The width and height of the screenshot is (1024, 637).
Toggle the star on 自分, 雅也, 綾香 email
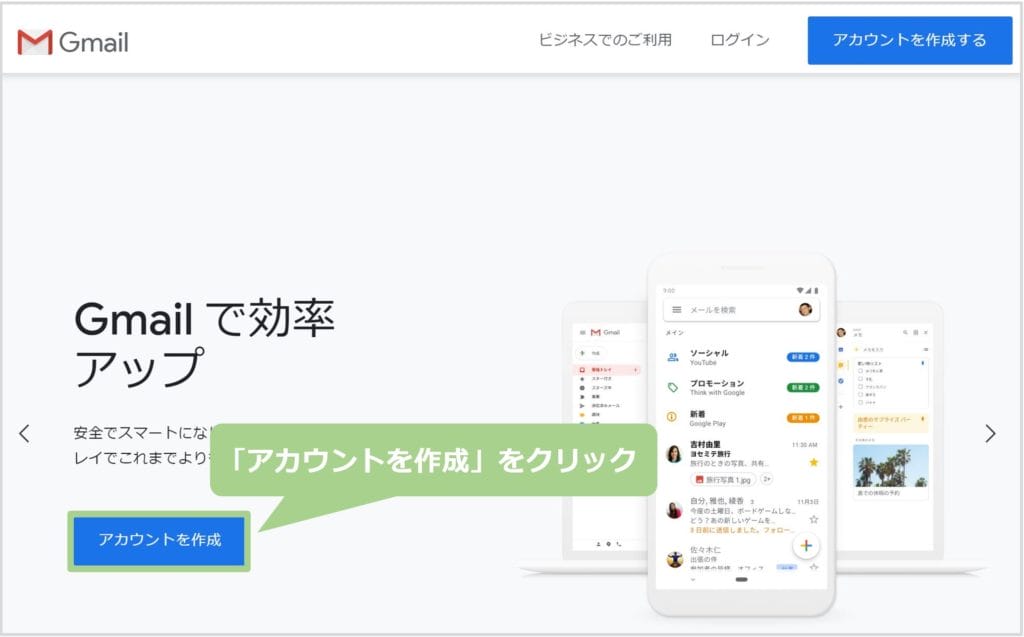tap(814, 519)
